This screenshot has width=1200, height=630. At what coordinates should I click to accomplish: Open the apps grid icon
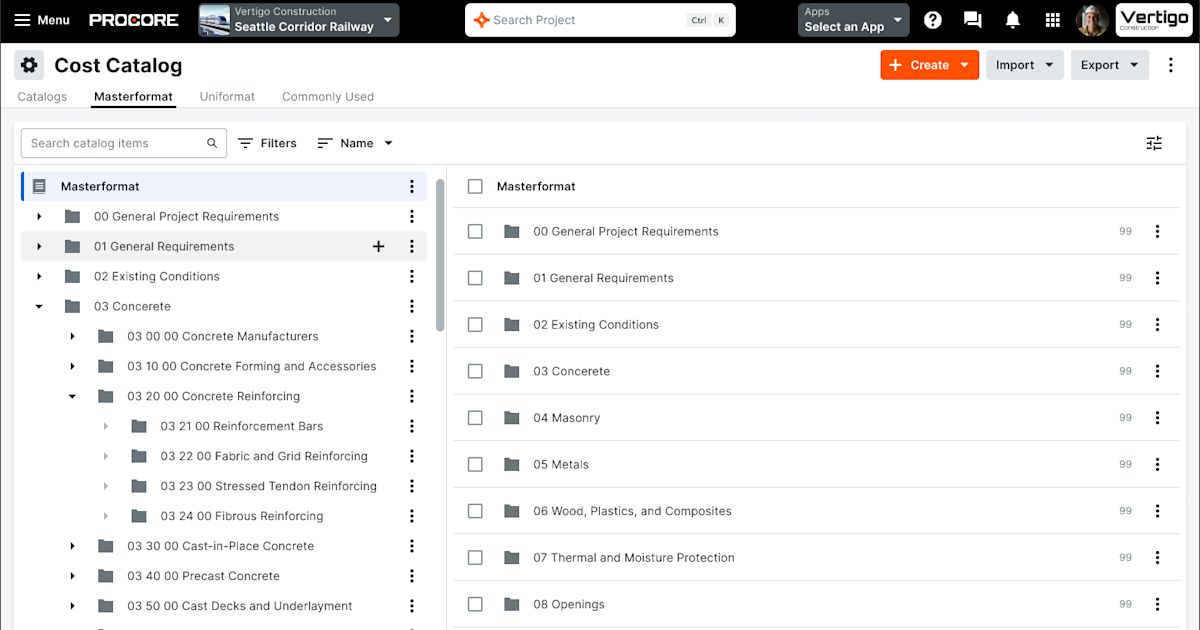coord(1052,19)
